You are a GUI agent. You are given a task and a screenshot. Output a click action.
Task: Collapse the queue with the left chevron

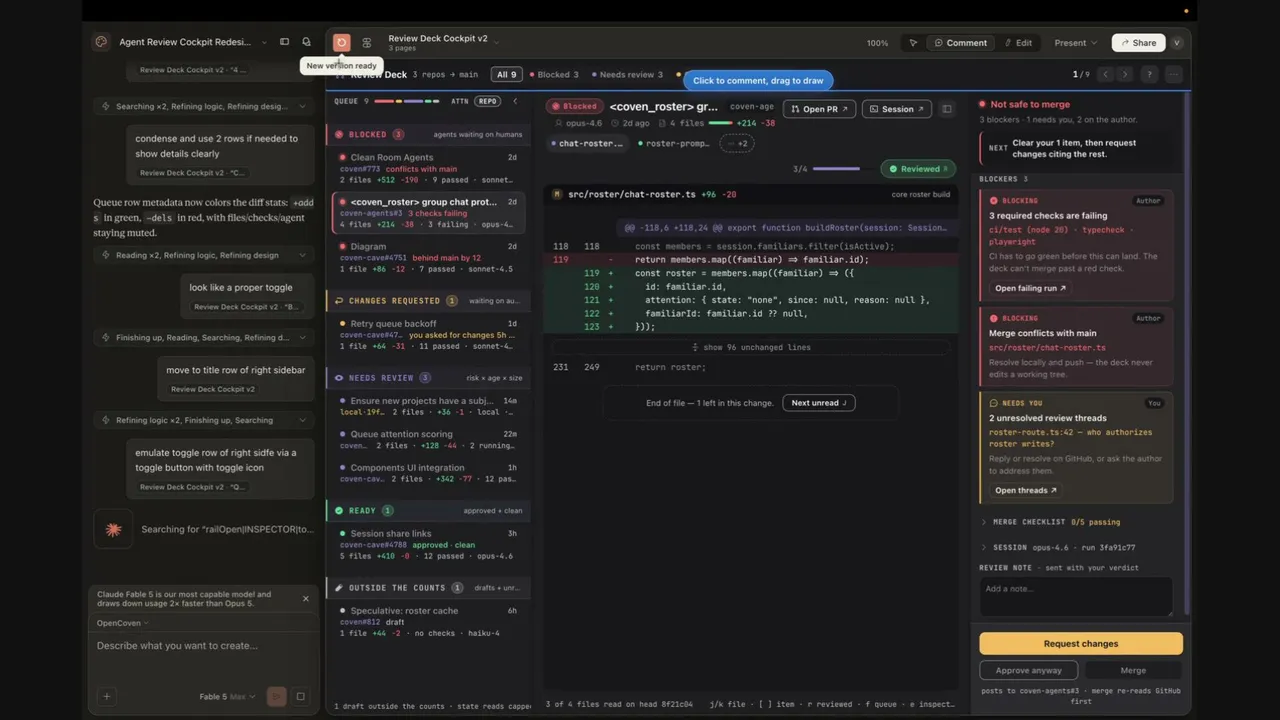[x=515, y=101]
